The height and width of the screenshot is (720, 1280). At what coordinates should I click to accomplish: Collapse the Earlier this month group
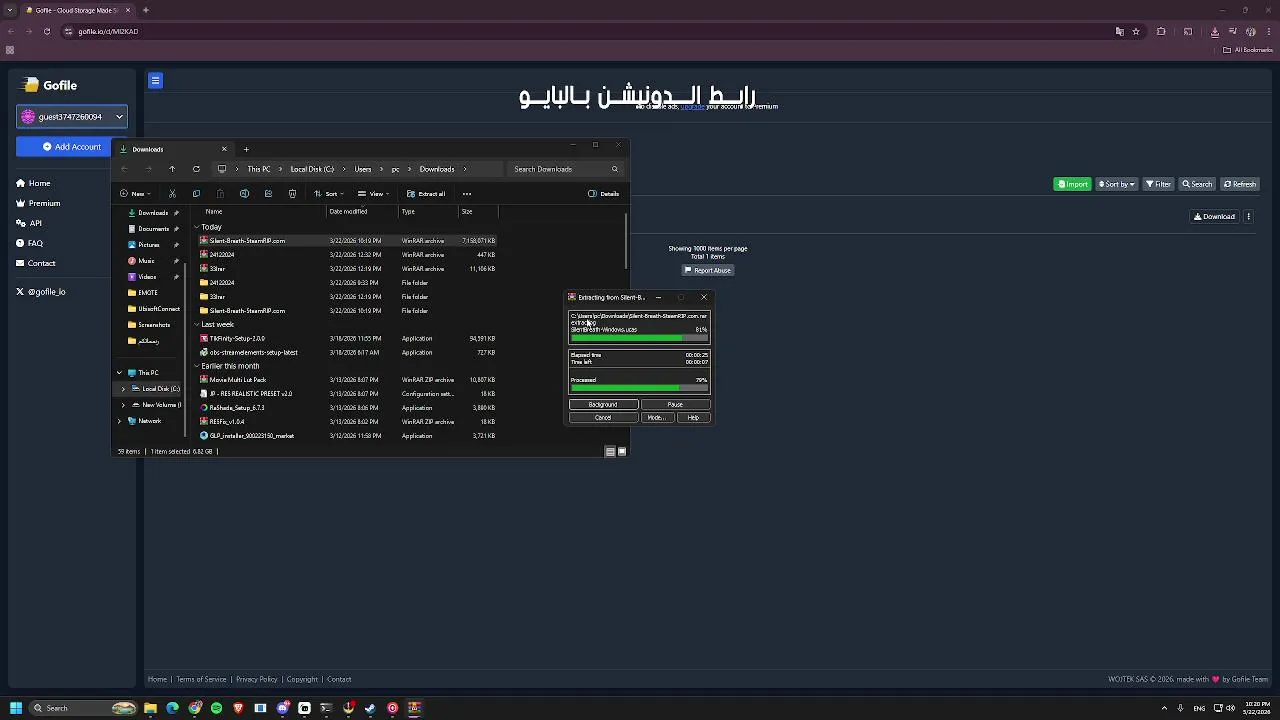coord(197,366)
